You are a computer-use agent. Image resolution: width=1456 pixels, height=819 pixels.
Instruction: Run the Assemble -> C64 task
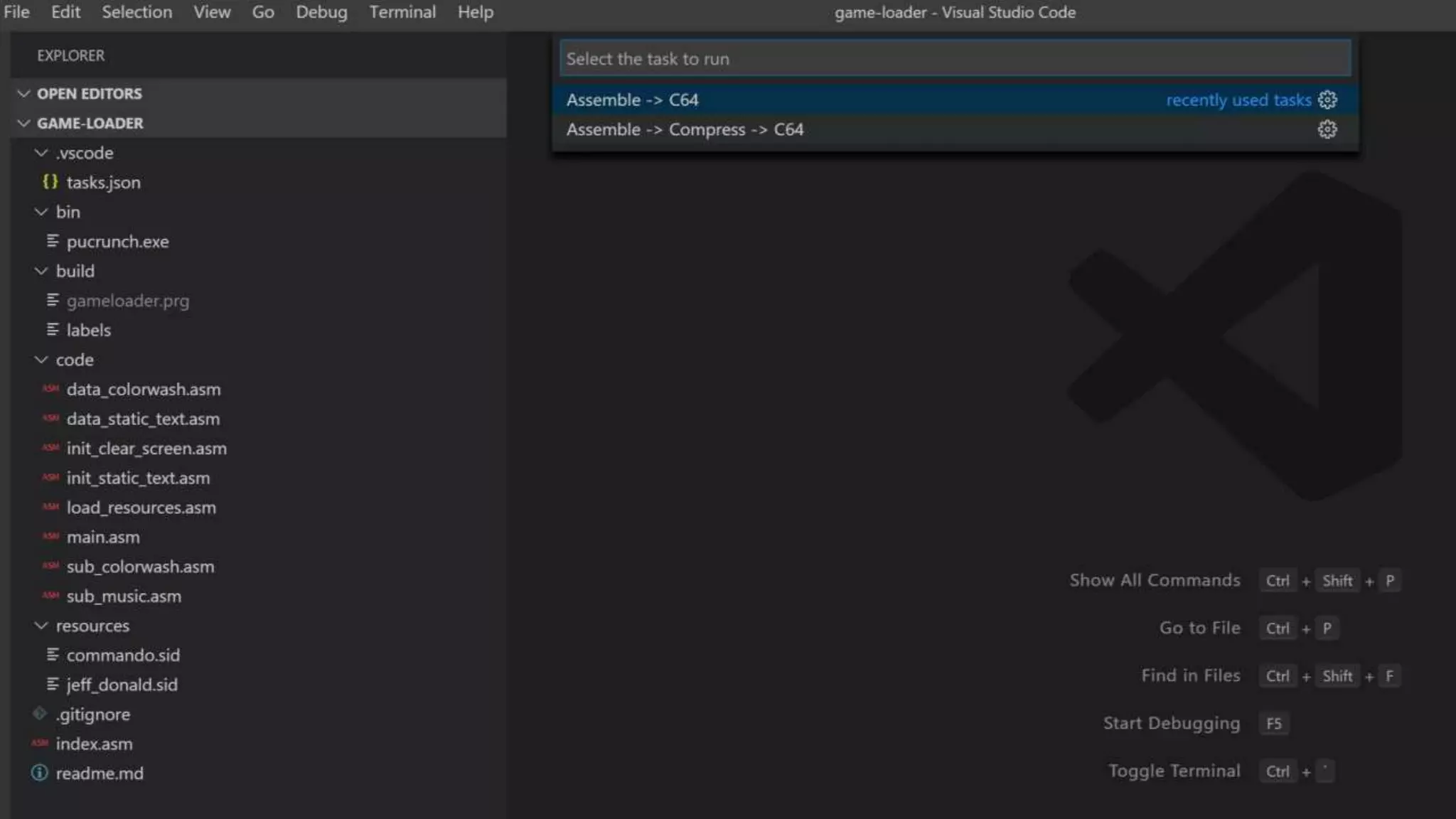point(632,100)
